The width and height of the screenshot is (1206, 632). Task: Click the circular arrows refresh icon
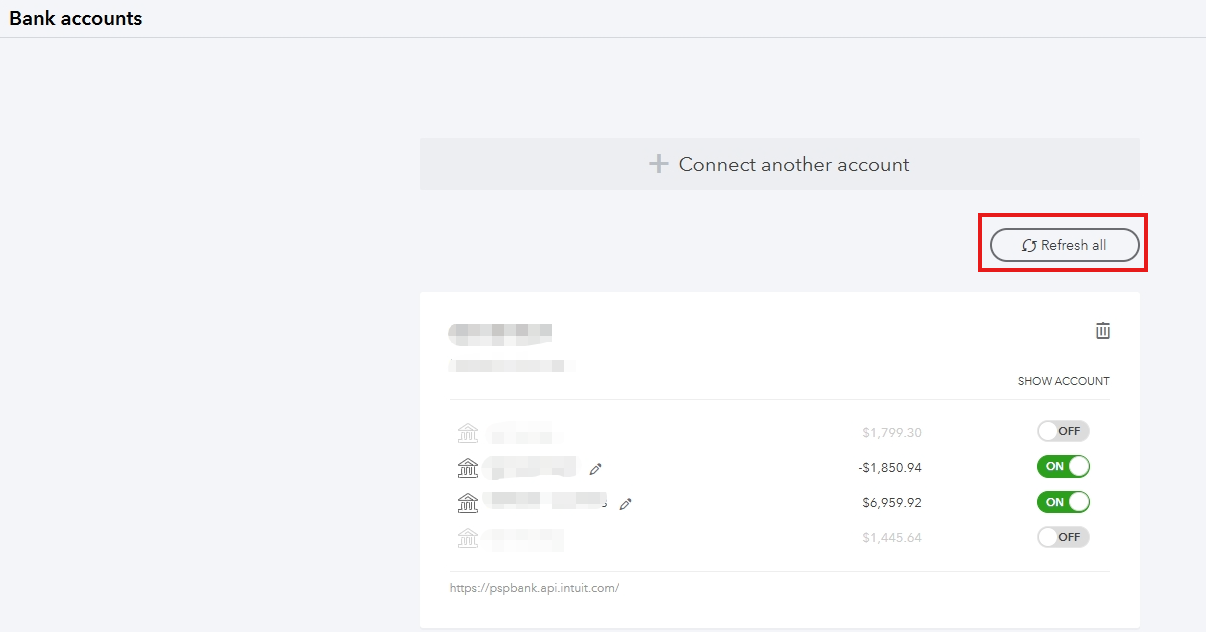(x=1029, y=246)
